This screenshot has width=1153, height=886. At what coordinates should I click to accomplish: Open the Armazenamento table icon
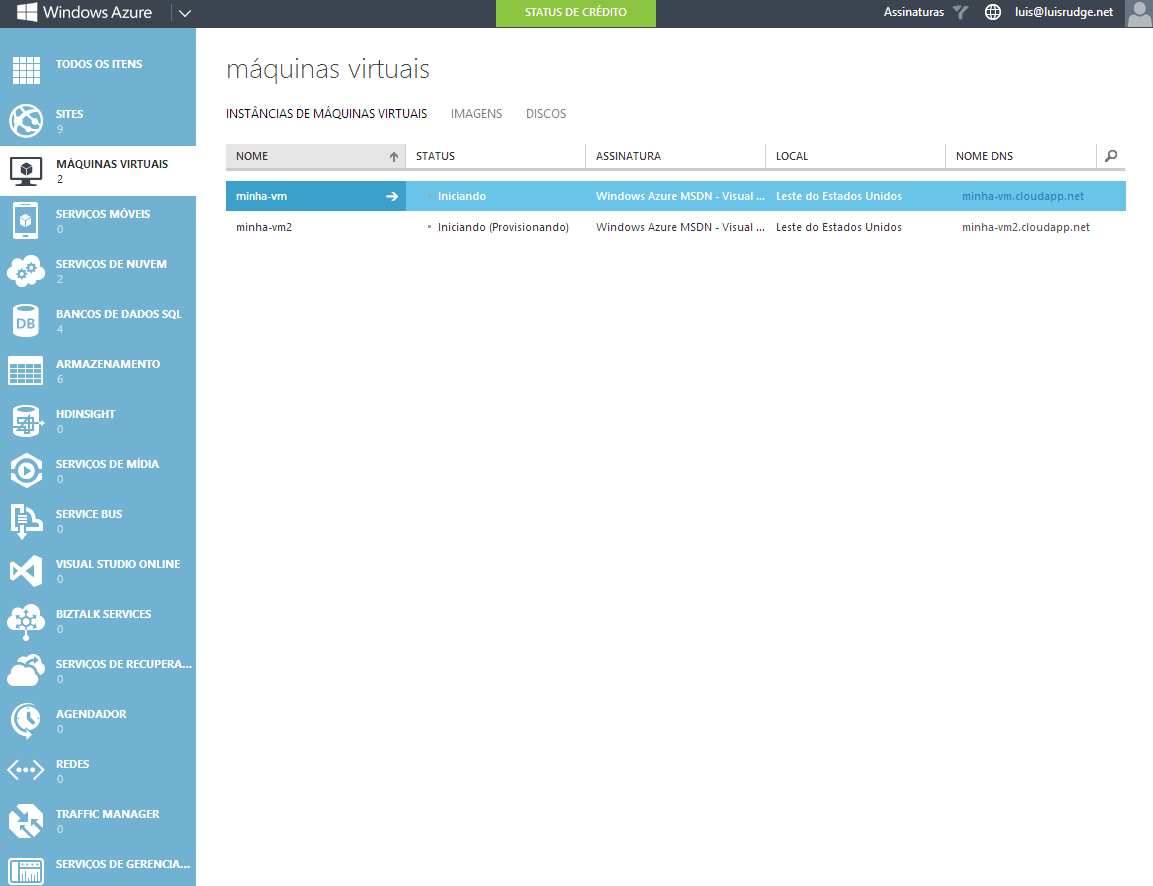(26, 371)
